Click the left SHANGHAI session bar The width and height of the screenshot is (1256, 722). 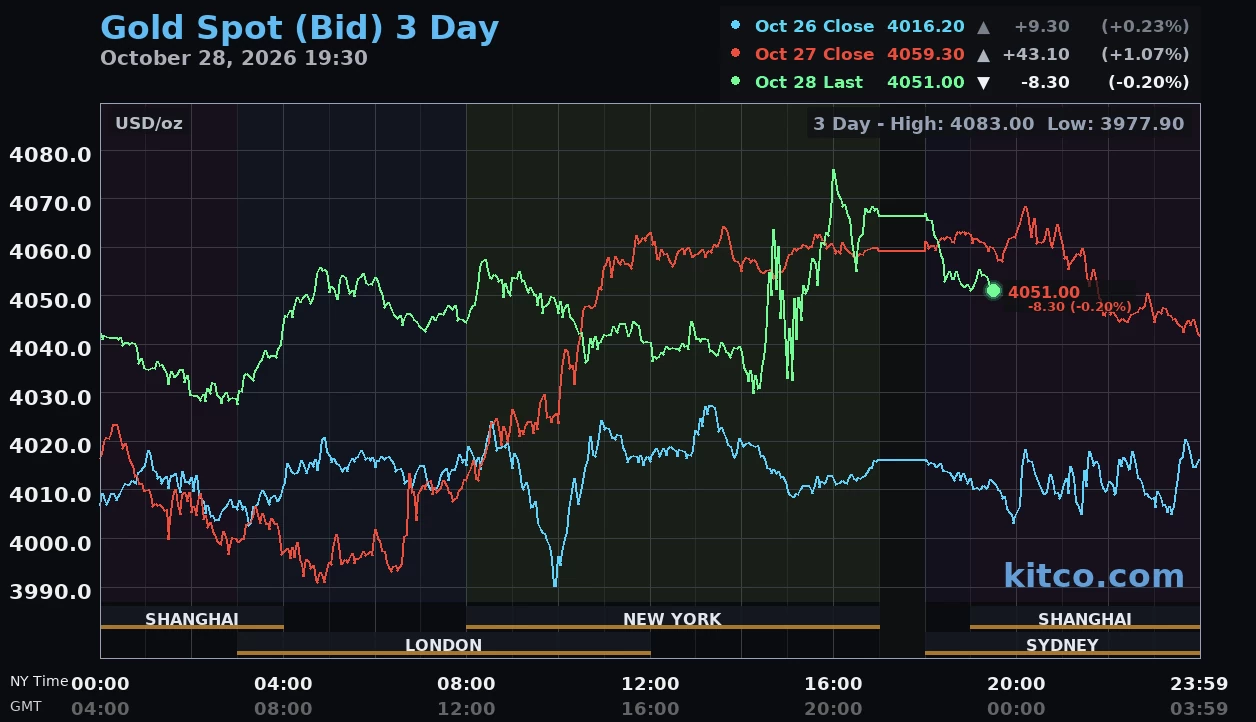click(x=192, y=619)
